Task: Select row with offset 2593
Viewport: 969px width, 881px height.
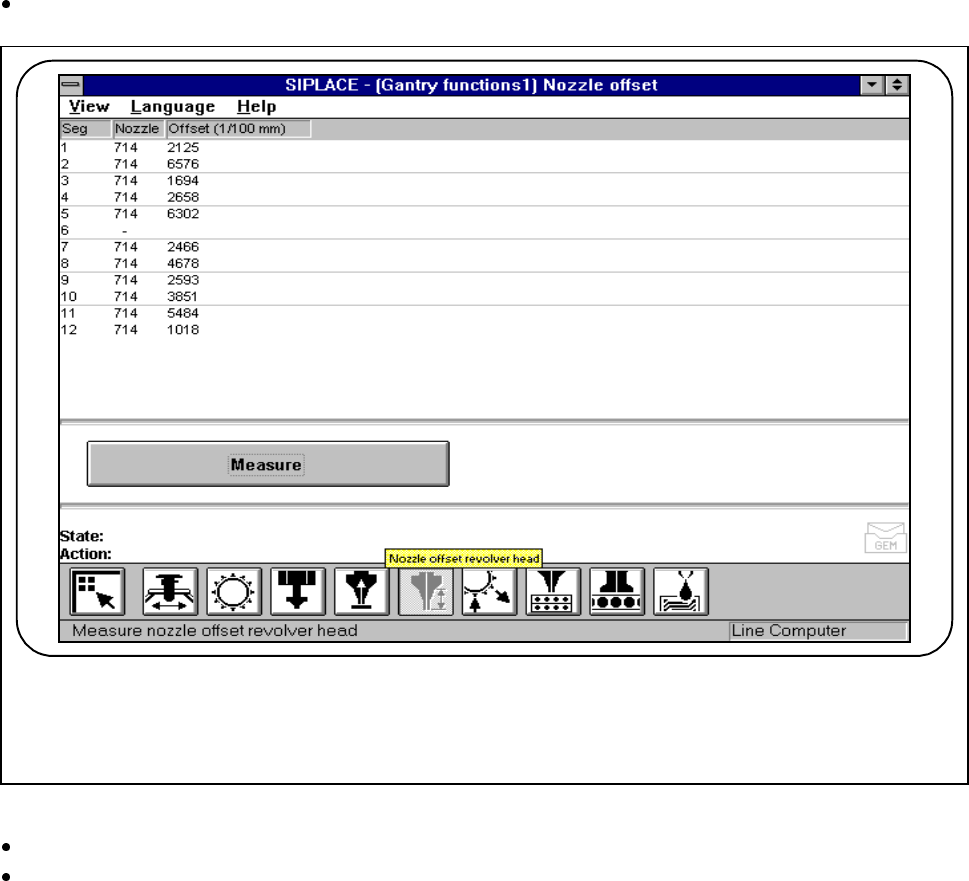Action: pos(484,280)
